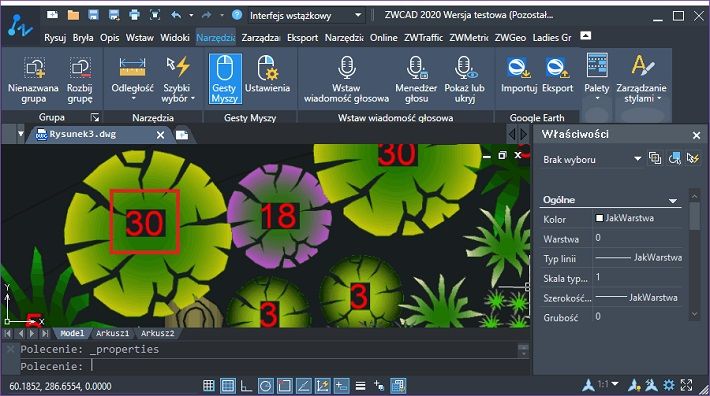Screen dimensions: 710x396
Task: Open the workspace settings gear in status bar
Action: (x=669, y=385)
